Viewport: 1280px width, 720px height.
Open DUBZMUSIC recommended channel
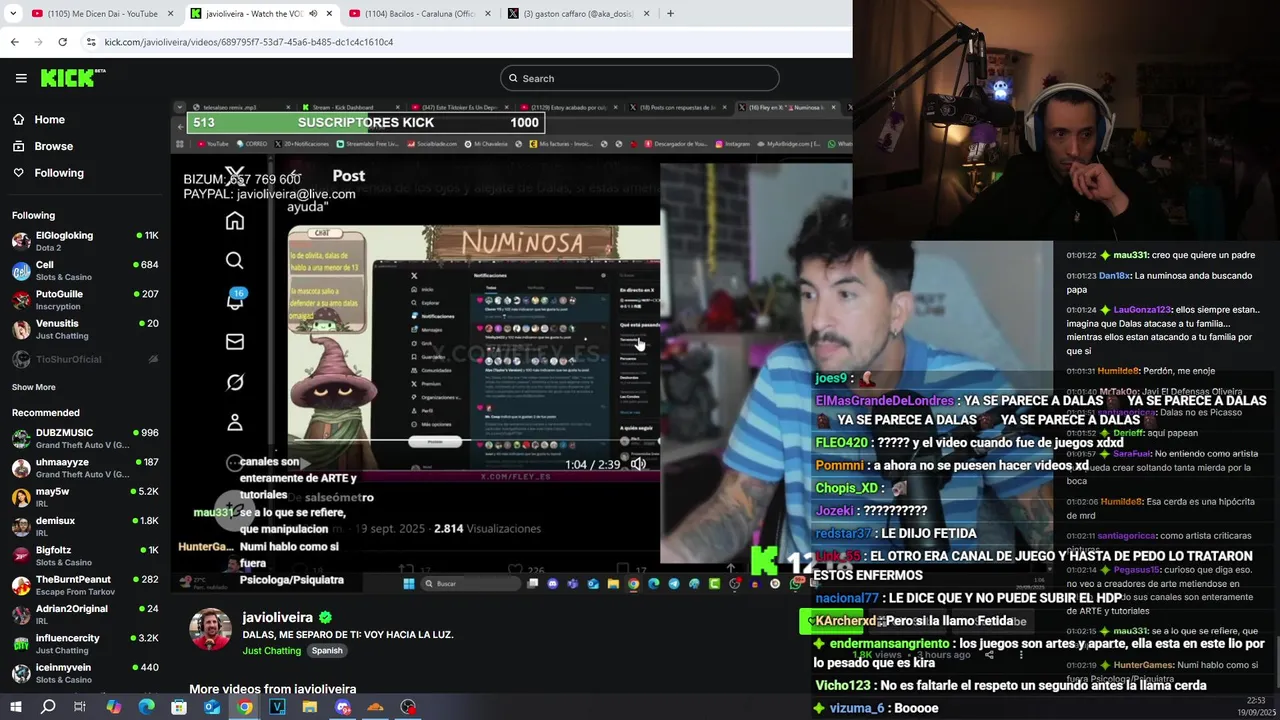85,438
